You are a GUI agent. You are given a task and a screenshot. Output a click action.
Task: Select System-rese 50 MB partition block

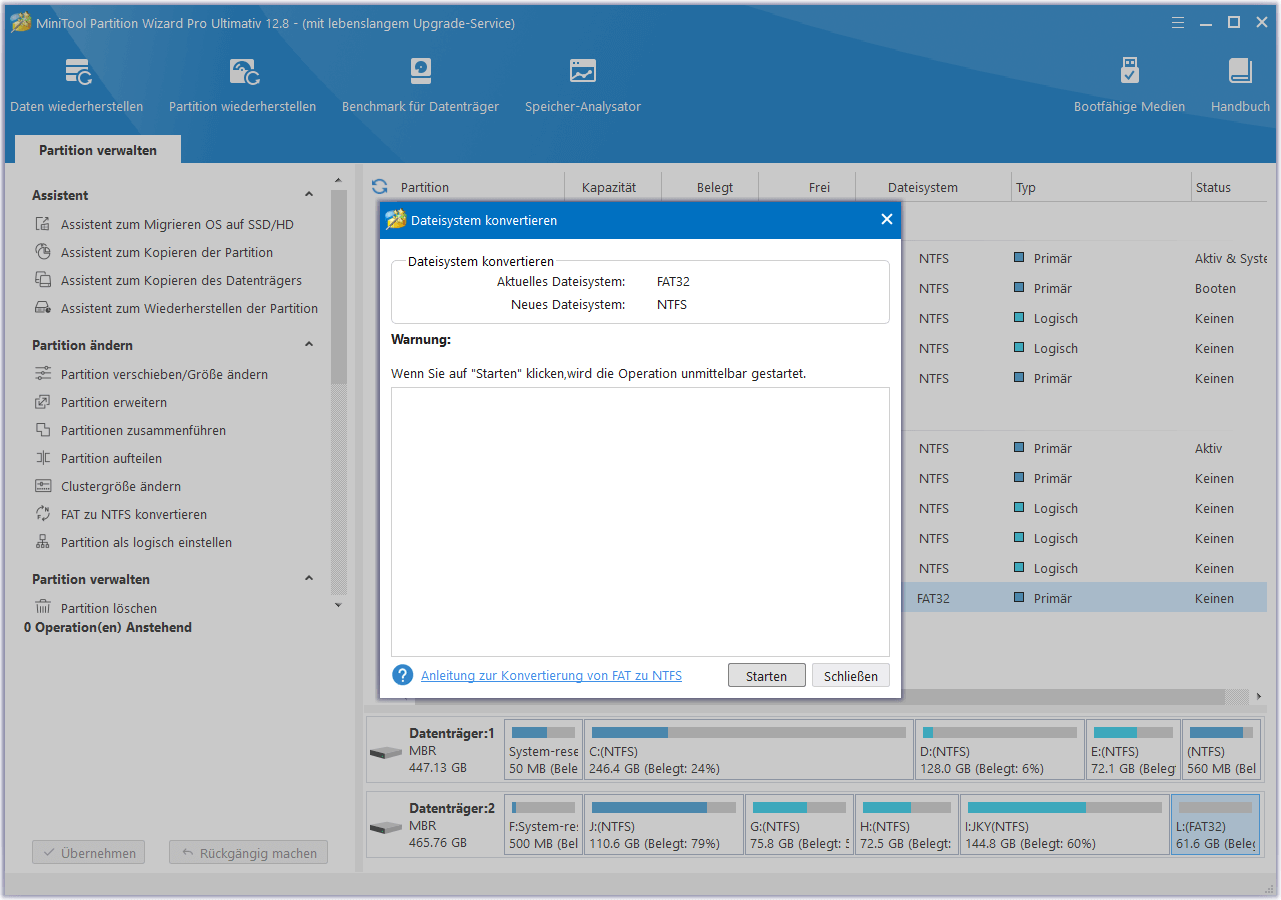pyautogui.click(x=543, y=750)
